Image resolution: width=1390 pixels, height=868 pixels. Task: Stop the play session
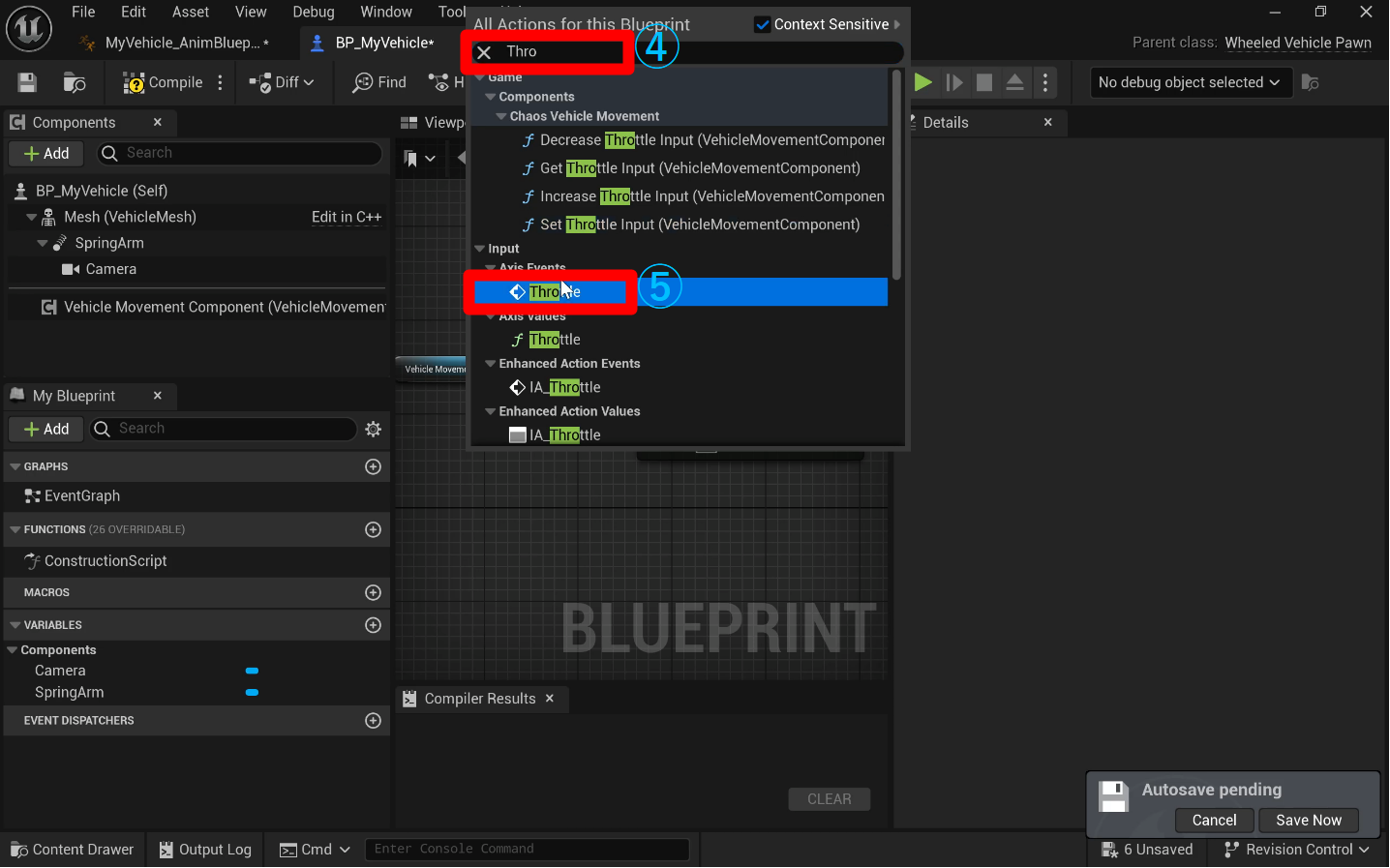[984, 83]
